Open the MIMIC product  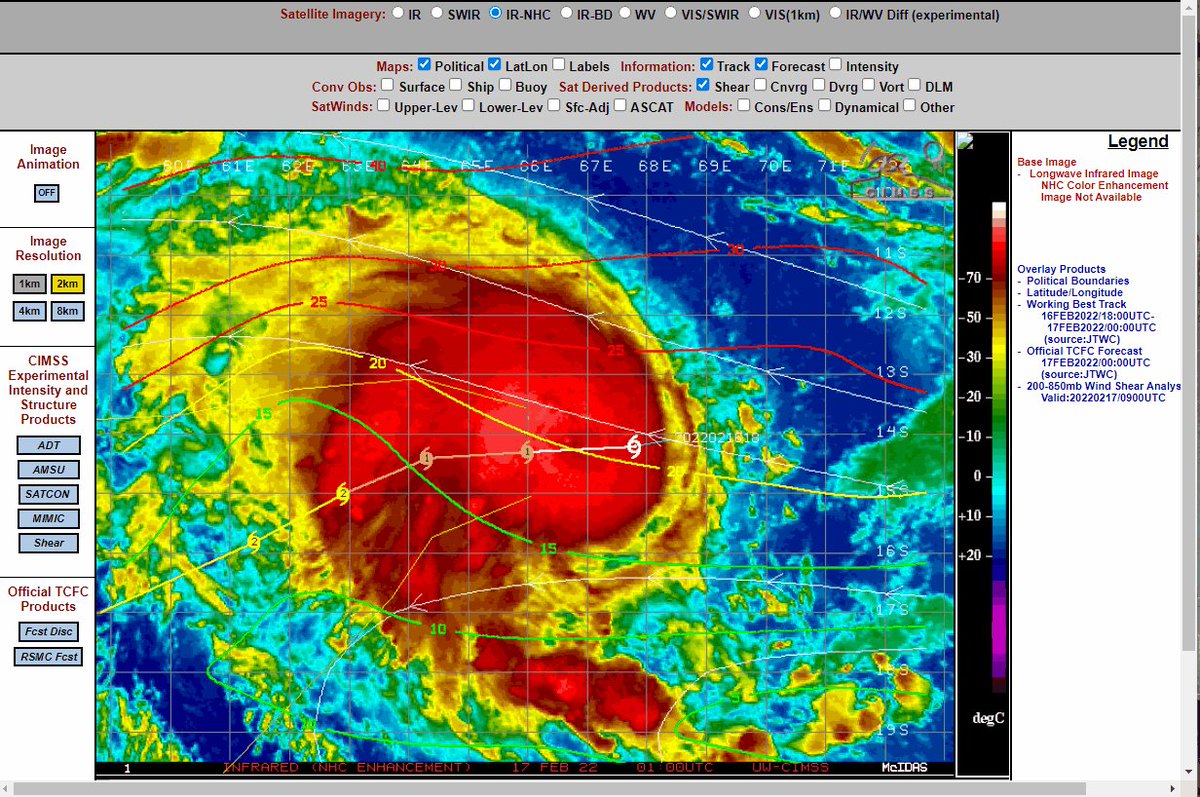point(48,519)
